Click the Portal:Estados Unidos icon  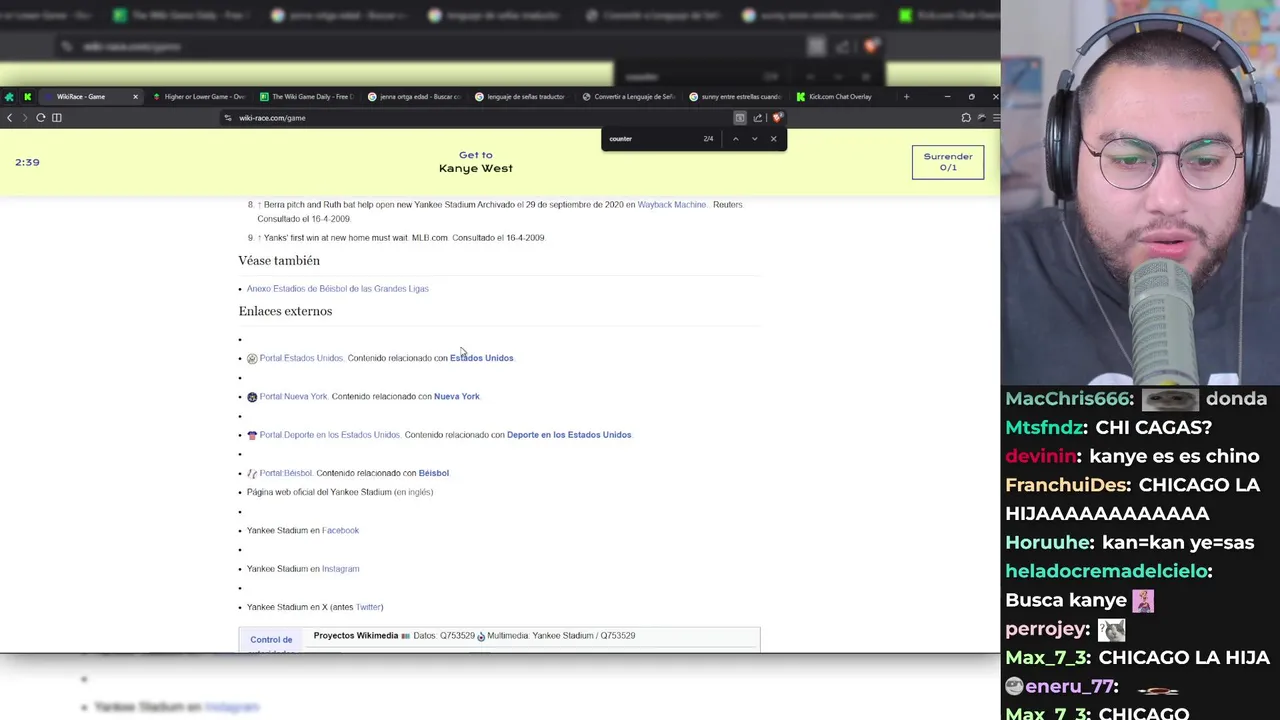click(x=252, y=358)
